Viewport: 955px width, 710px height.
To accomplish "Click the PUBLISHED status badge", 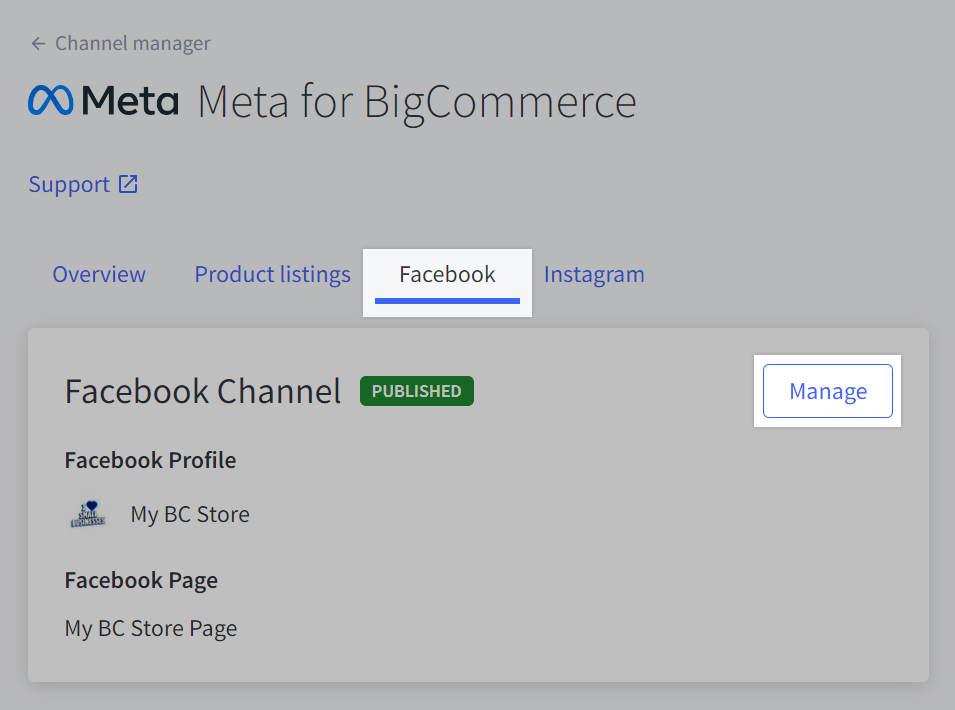I will pyautogui.click(x=417, y=391).
